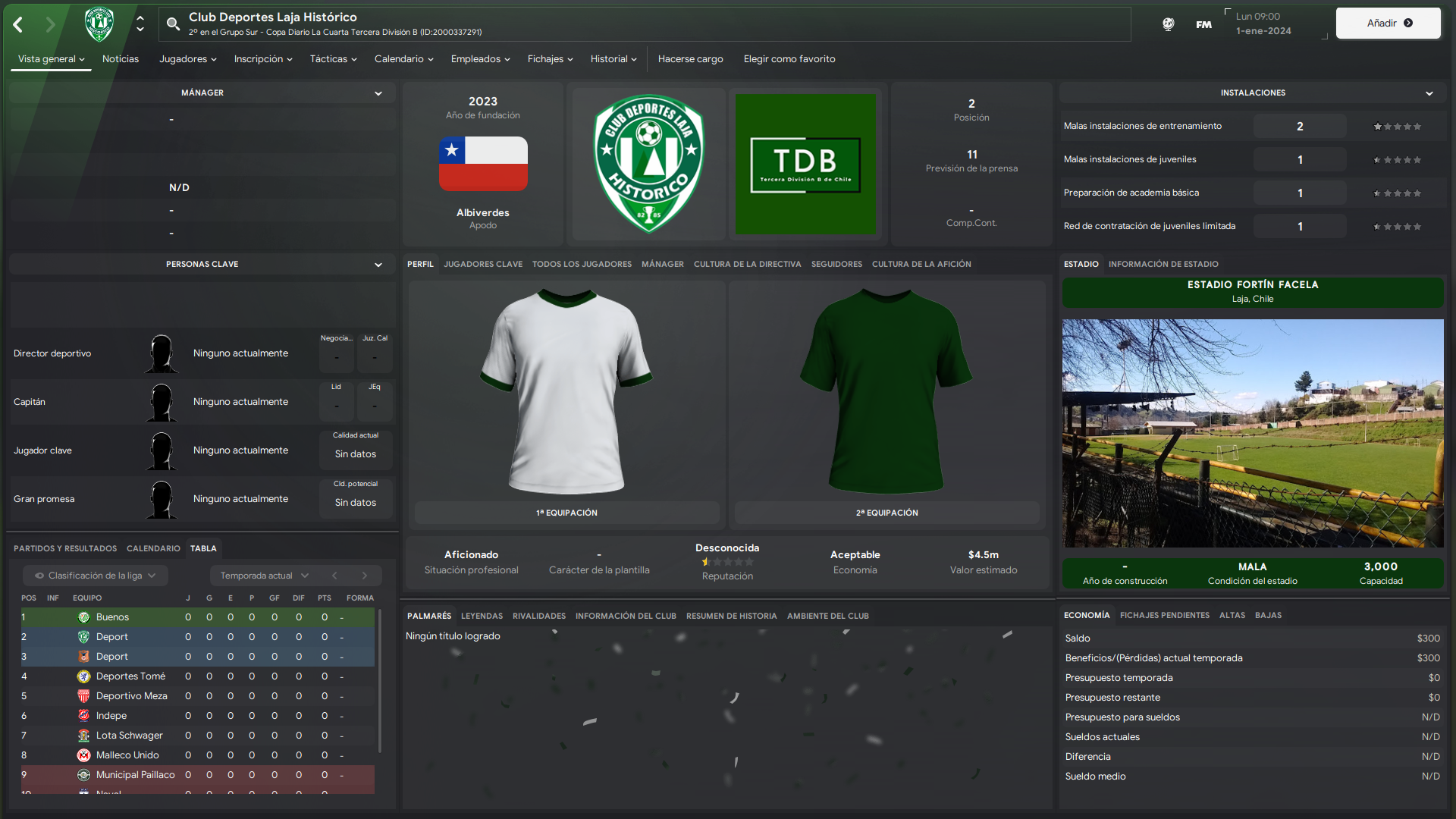Screen dimensions: 1456x819
Task: Open Clasificación de la liga dropdown
Action: [x=96, y=576]
